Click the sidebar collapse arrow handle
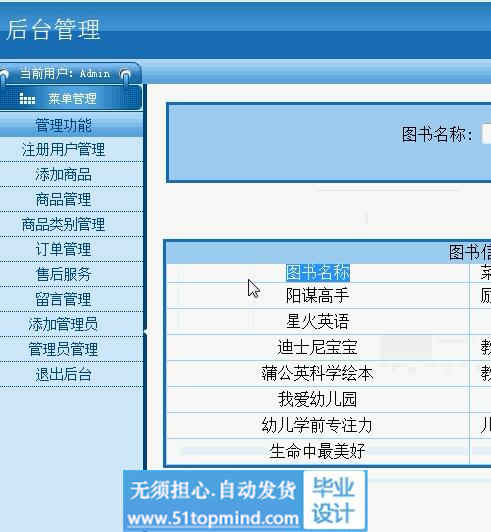The height and width of the screenshot is (532, 491). 145,331
